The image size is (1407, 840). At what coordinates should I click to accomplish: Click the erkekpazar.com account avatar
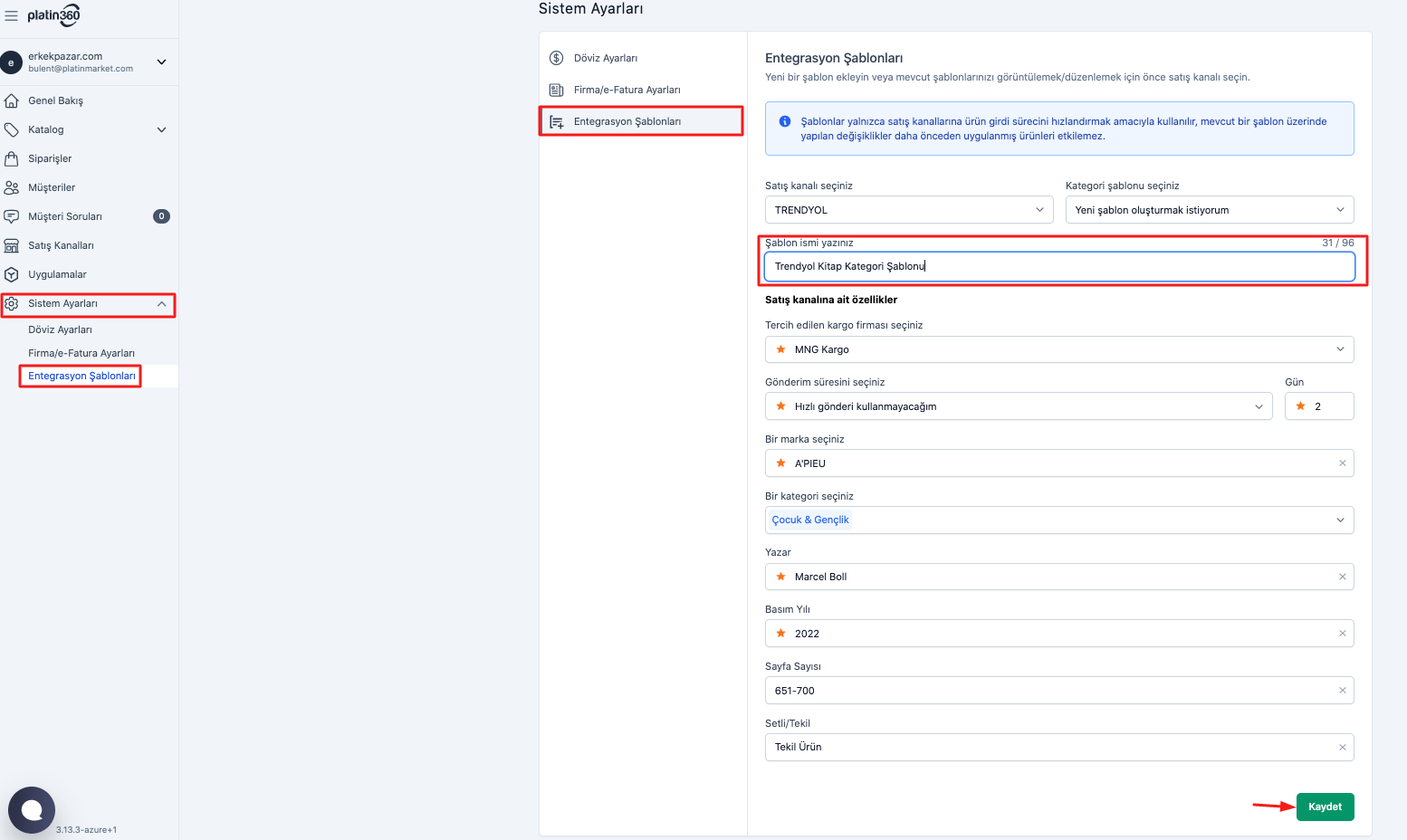pyautogui.click(x=11, y=62)
